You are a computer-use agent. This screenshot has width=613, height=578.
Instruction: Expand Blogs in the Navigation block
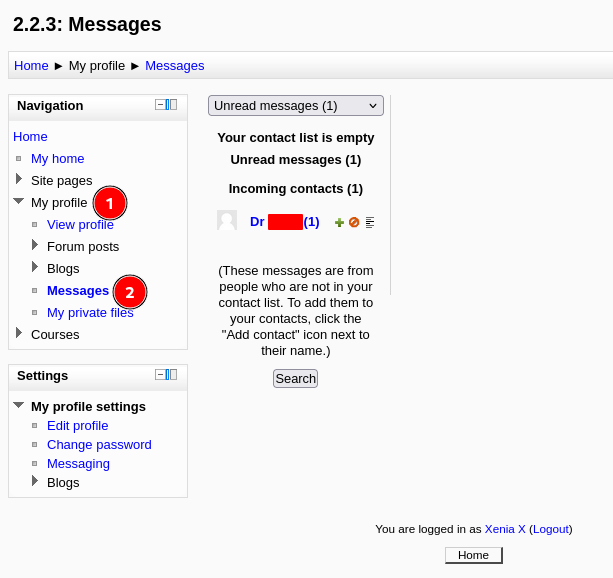point(35,267)
